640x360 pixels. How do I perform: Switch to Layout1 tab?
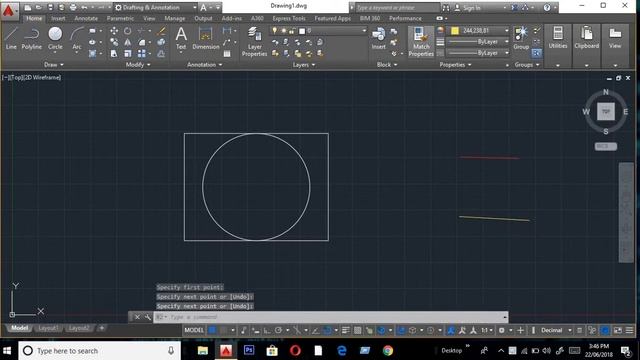[x=48, y=328]
